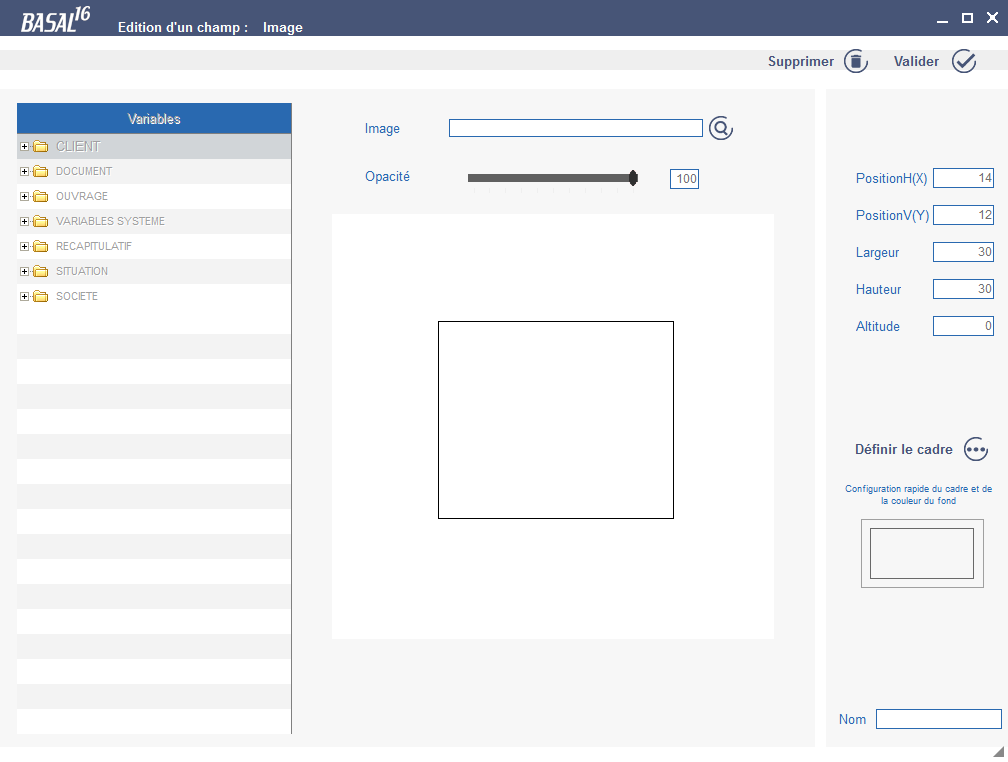Click the DOCUMENT folder icon
1008x762 pixels.
tap(40, 172)
